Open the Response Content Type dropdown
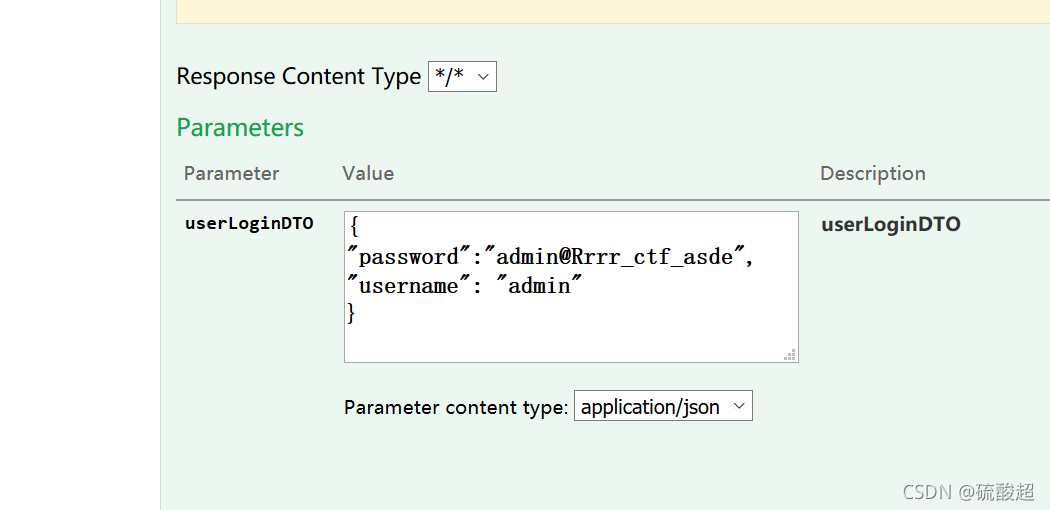 (x=462, y=77)
